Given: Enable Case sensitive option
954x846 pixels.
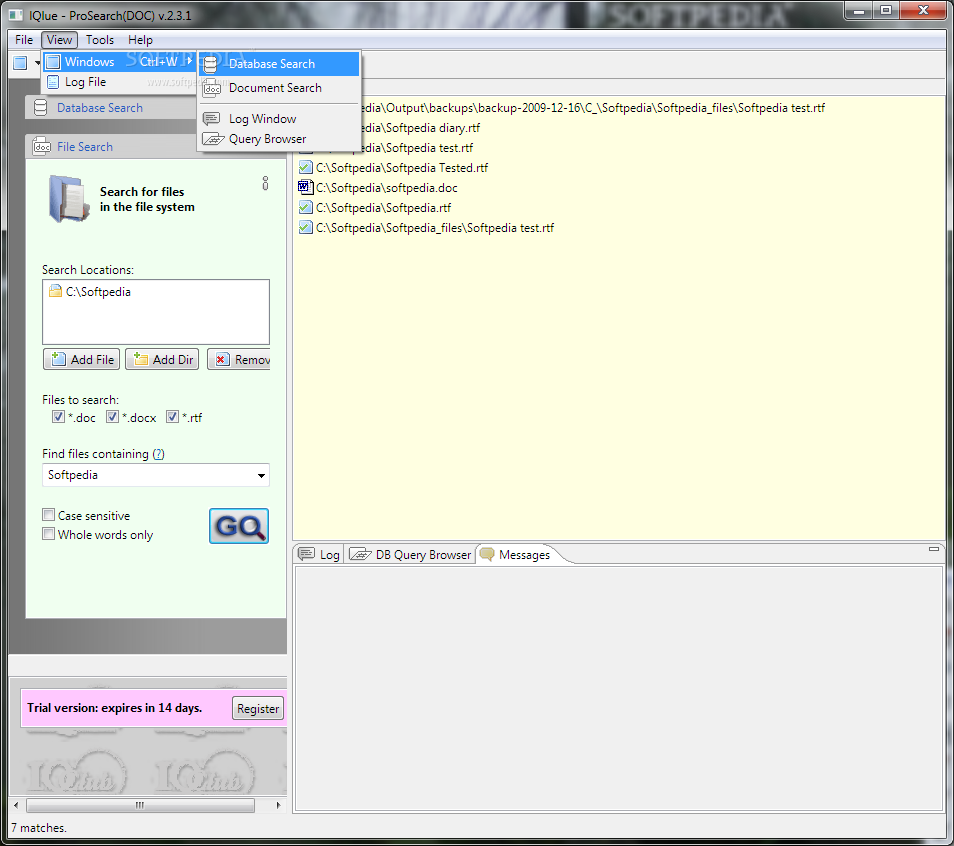Looking at the screenshot, I should [x=48, y=515].
